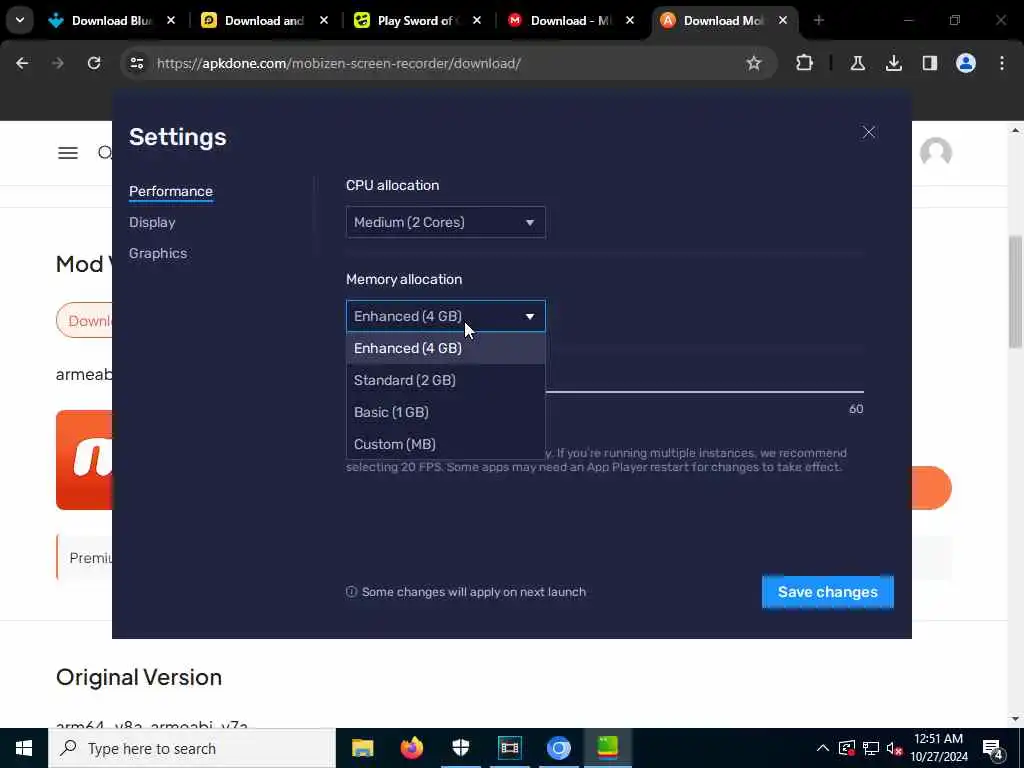Open Windows Security shield on taskbar

click(460, 748)
